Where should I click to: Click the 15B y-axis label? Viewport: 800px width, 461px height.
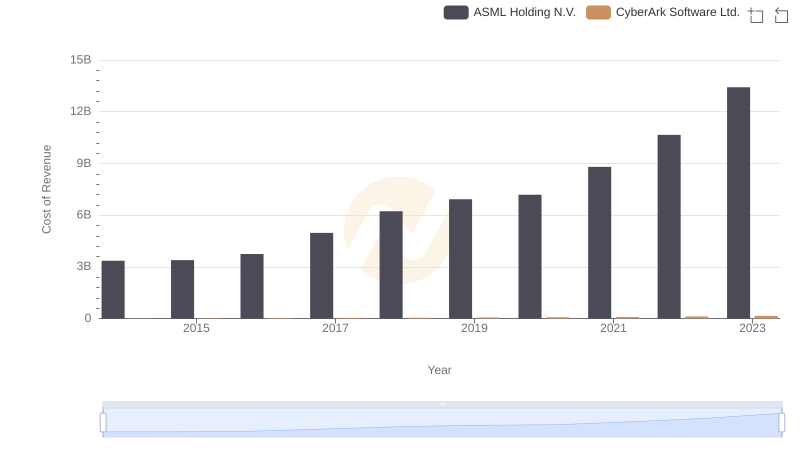tap(80, 60)
